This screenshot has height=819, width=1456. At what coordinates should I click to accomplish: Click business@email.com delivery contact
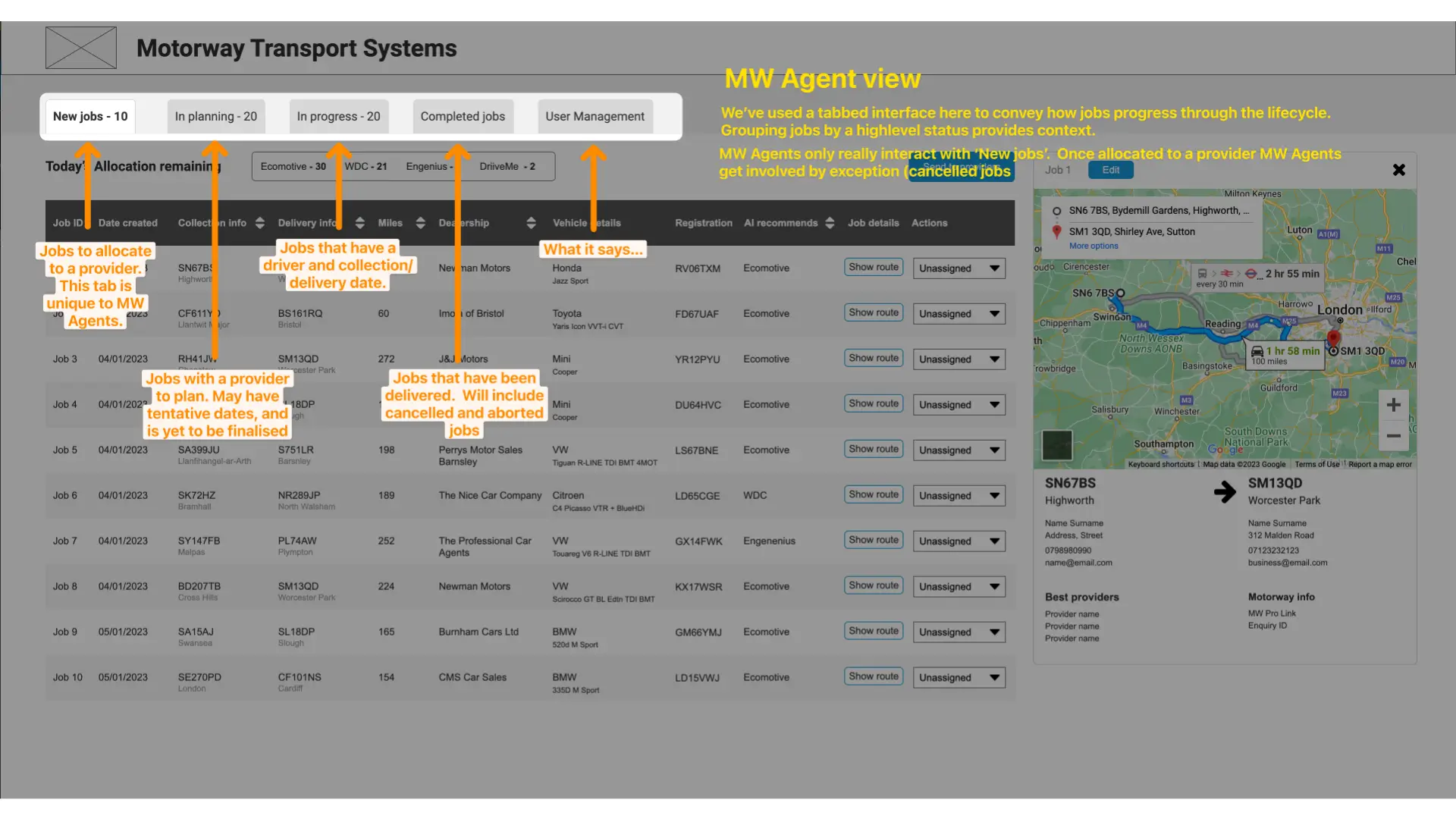click(1288, 563)
